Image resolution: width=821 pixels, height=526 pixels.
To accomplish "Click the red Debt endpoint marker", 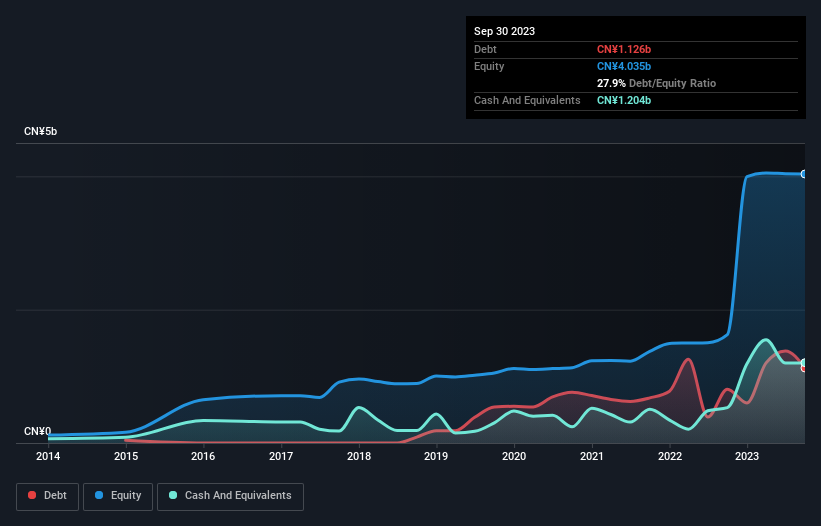I will click(x=804, y=368).
